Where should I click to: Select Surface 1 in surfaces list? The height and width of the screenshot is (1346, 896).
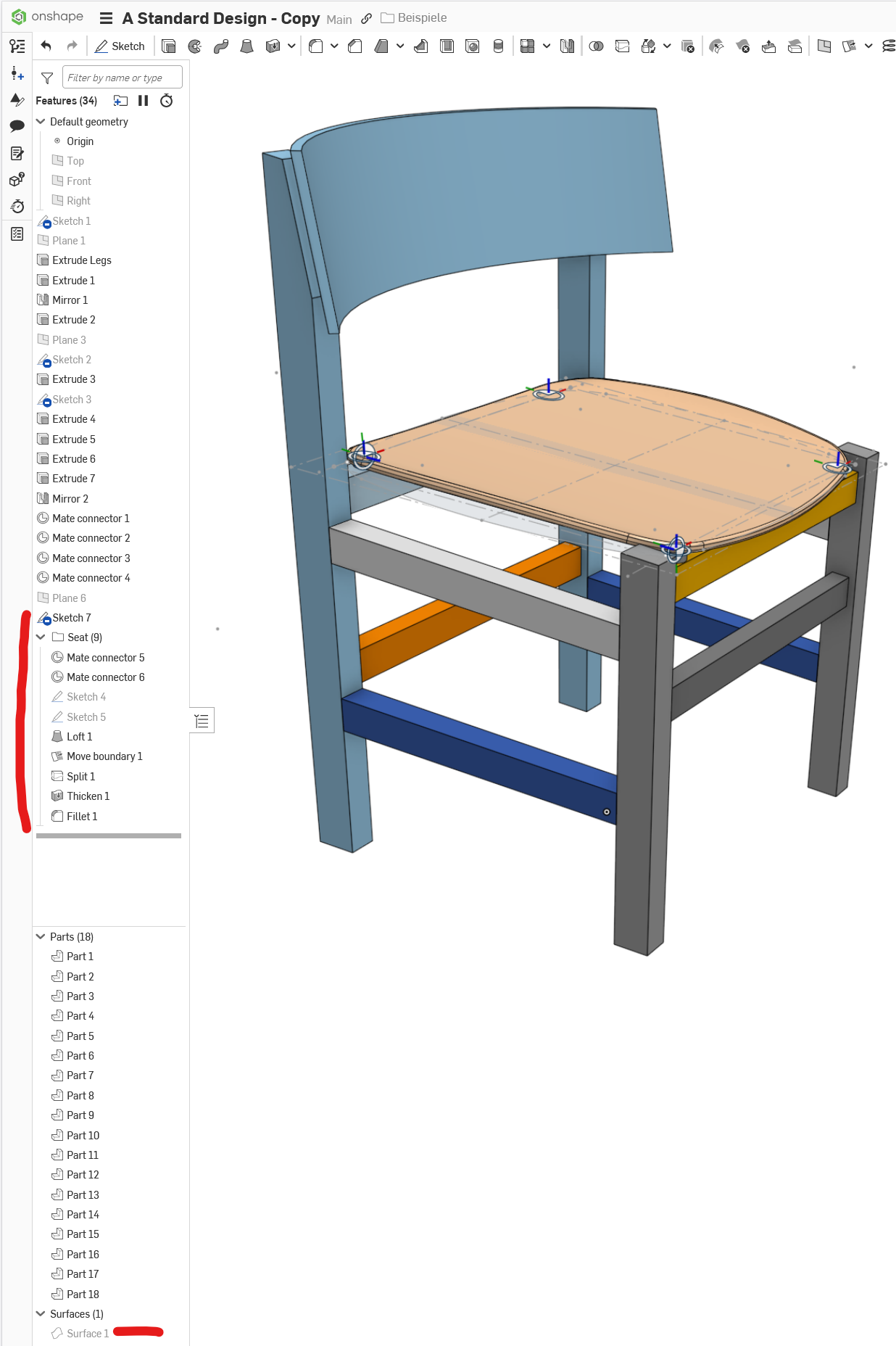click(87, 1334)
